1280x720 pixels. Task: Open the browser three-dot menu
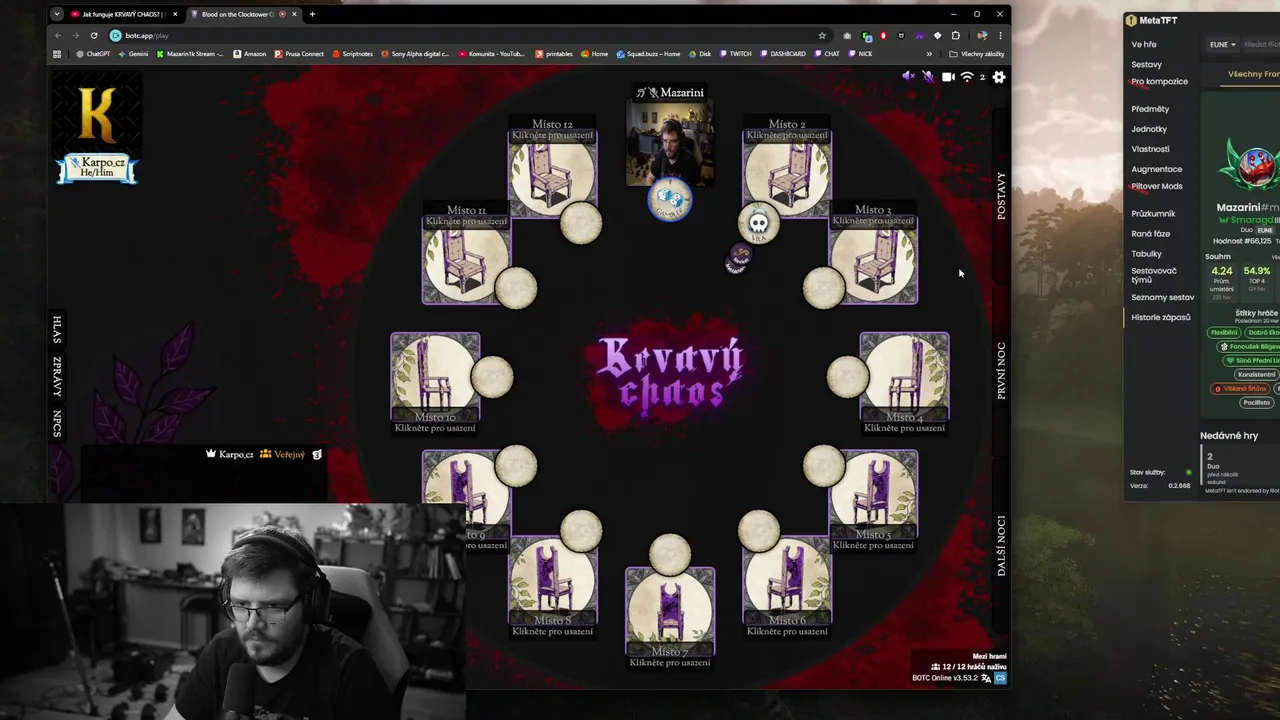coord(1000,35)
